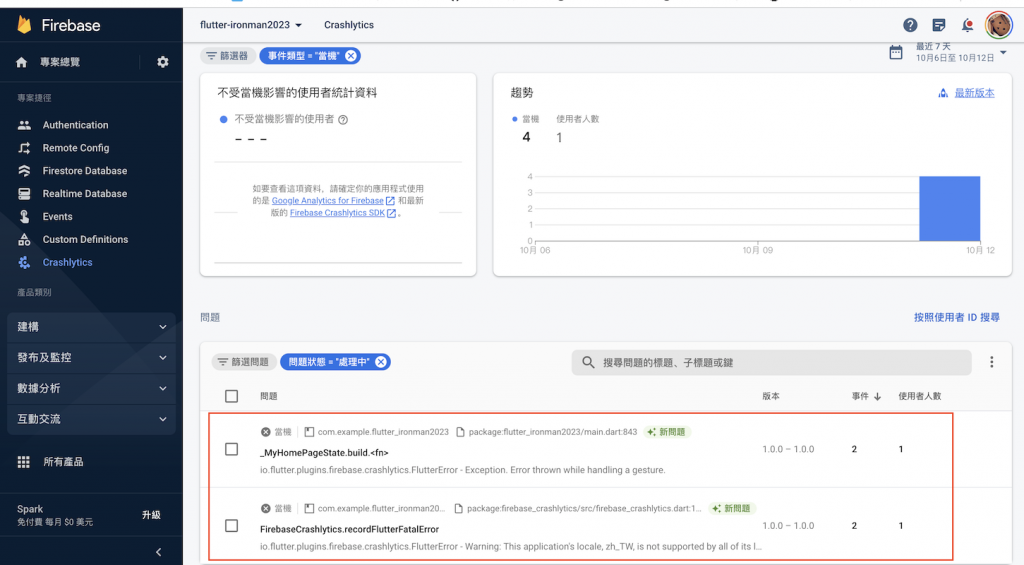Viewport: 1024px width, 565px height.
Task: Open Remote Config in the sidebar
Action: click(x=76, y=148)
